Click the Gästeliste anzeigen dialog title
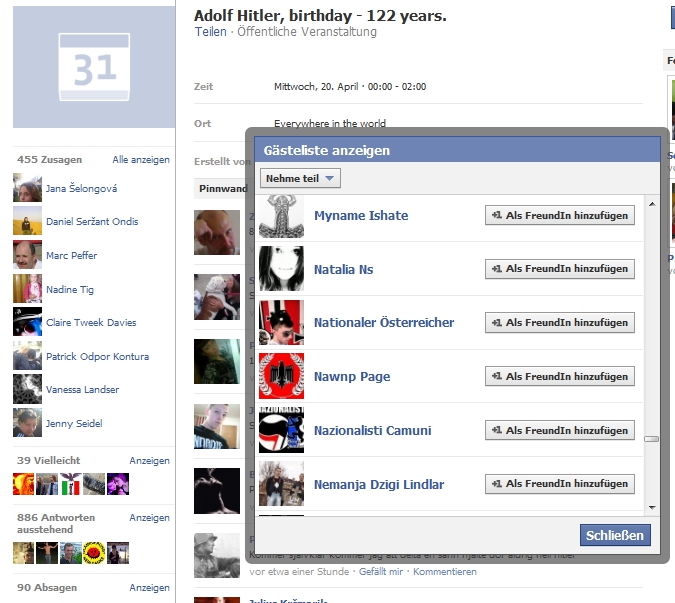The width and height of the screenshot is (675, 603). 326,151
